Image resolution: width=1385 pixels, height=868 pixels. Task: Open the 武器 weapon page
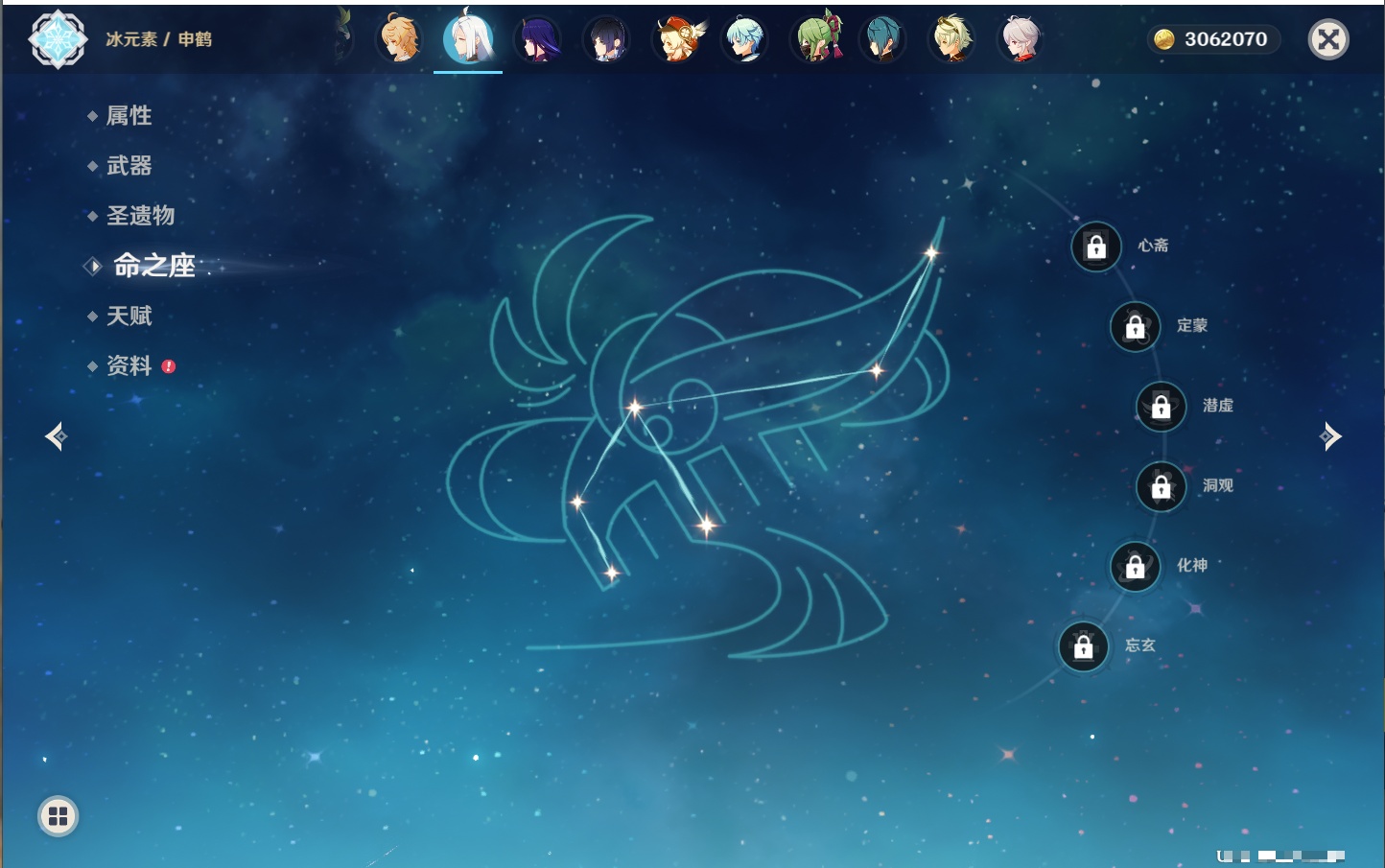(129, 166)
